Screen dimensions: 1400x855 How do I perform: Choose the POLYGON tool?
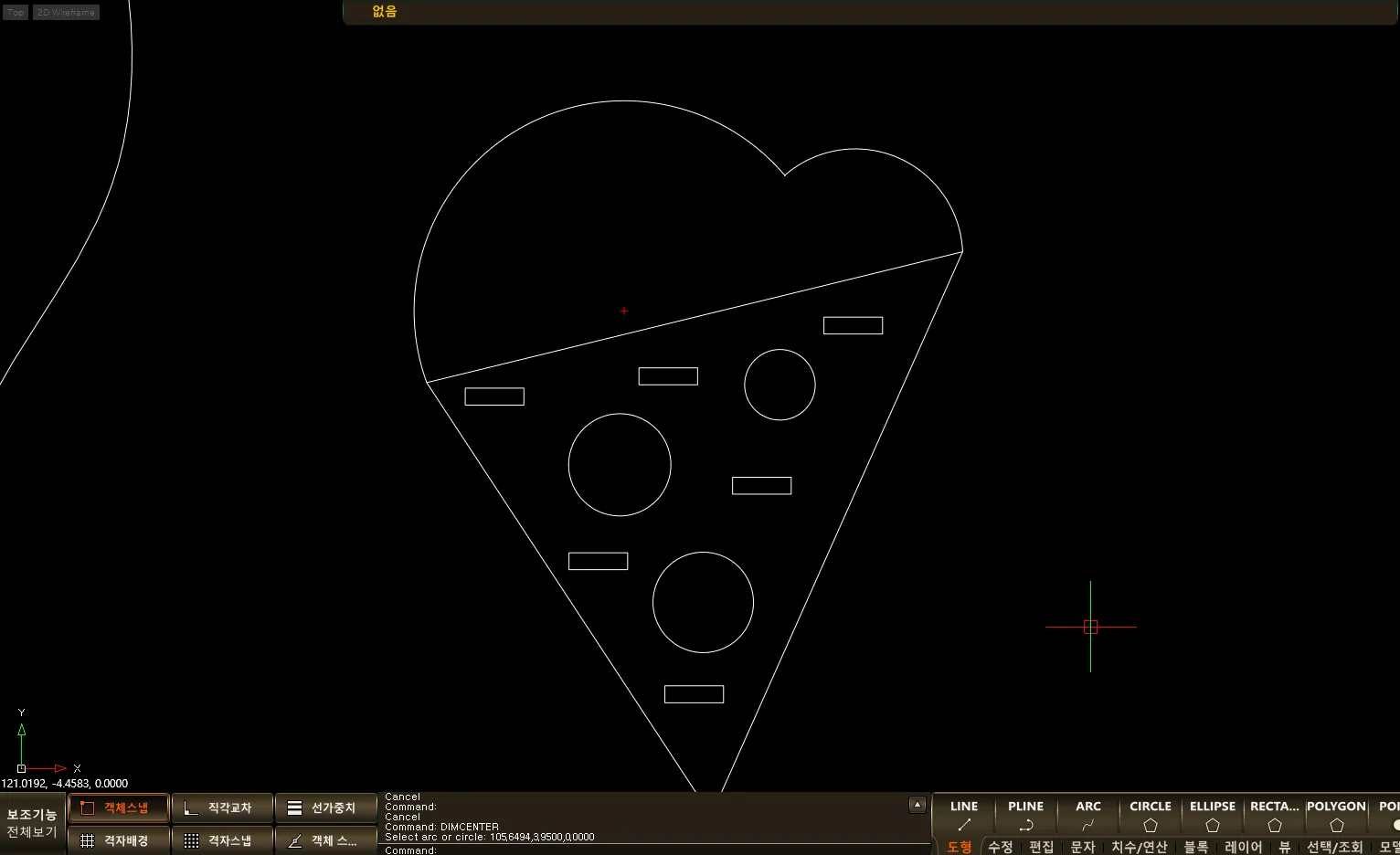1336,815
